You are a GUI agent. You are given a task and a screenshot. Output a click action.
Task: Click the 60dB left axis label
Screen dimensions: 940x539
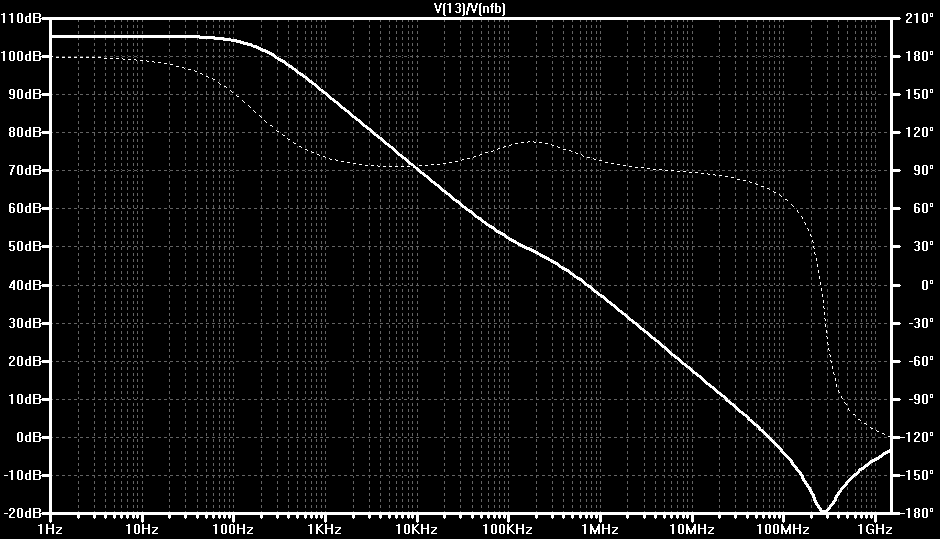click(25, 209)
